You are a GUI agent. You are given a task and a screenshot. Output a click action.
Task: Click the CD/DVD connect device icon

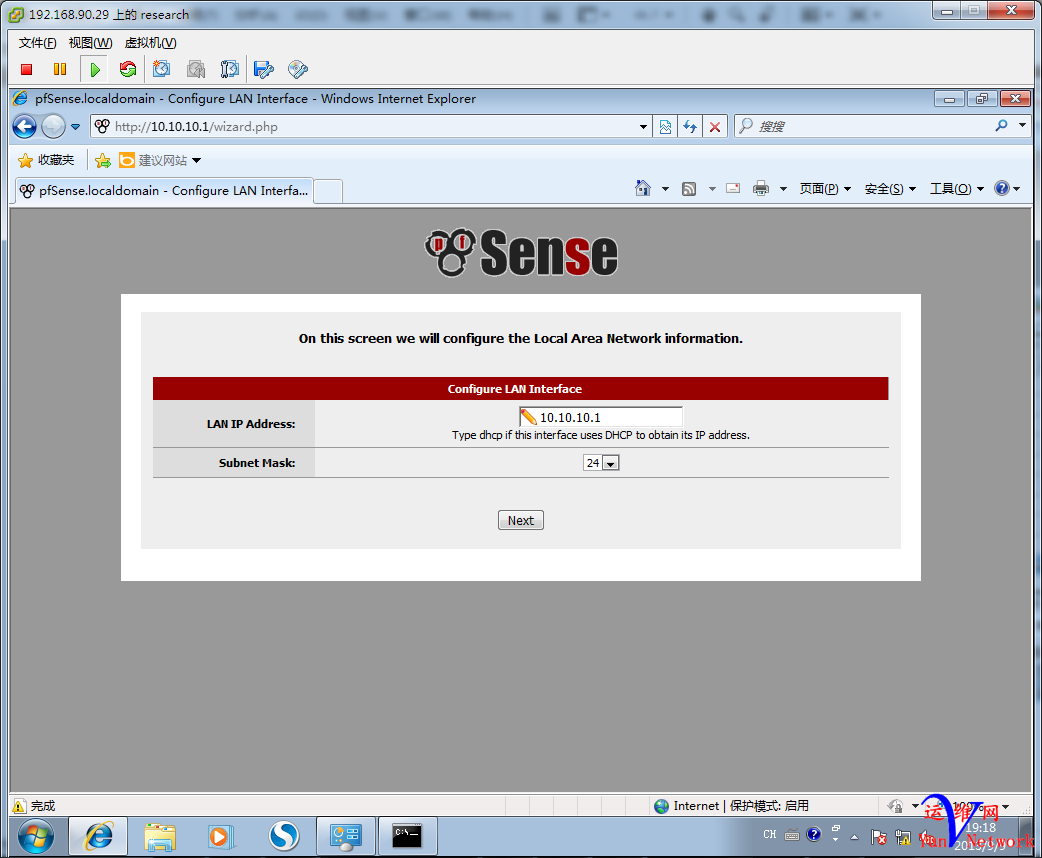point(298,69)
